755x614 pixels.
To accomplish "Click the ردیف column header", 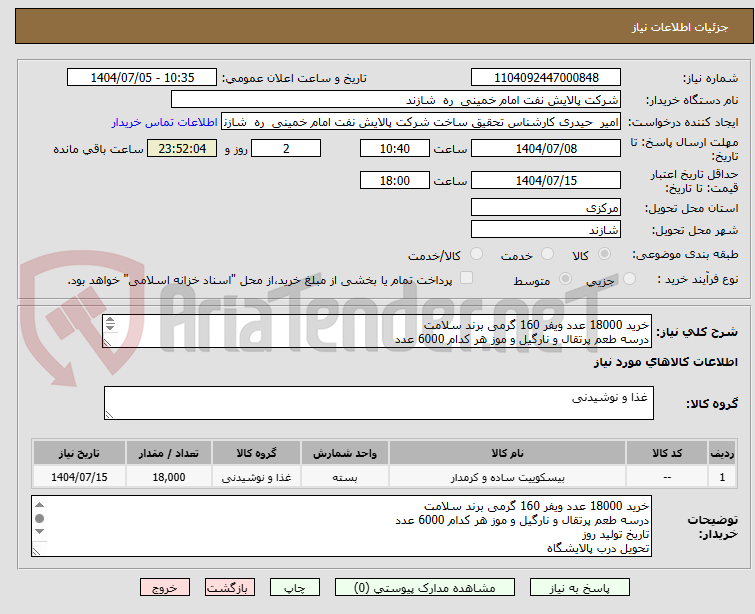I will (722, 453).
